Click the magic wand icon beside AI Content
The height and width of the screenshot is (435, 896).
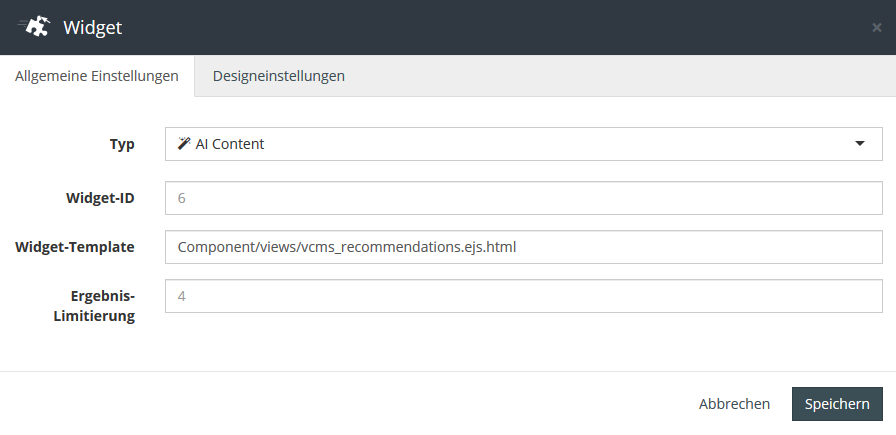point(184,144)
